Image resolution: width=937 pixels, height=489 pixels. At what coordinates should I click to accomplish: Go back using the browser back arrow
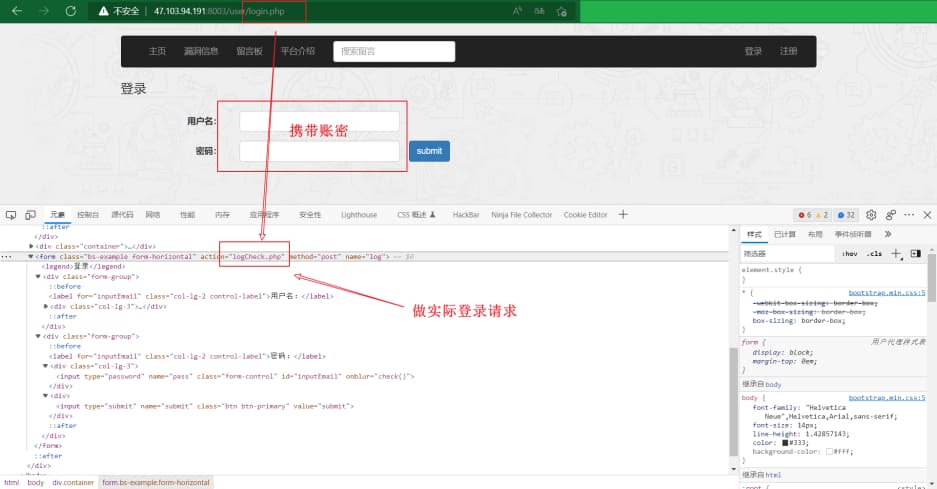tap(17, 11)
